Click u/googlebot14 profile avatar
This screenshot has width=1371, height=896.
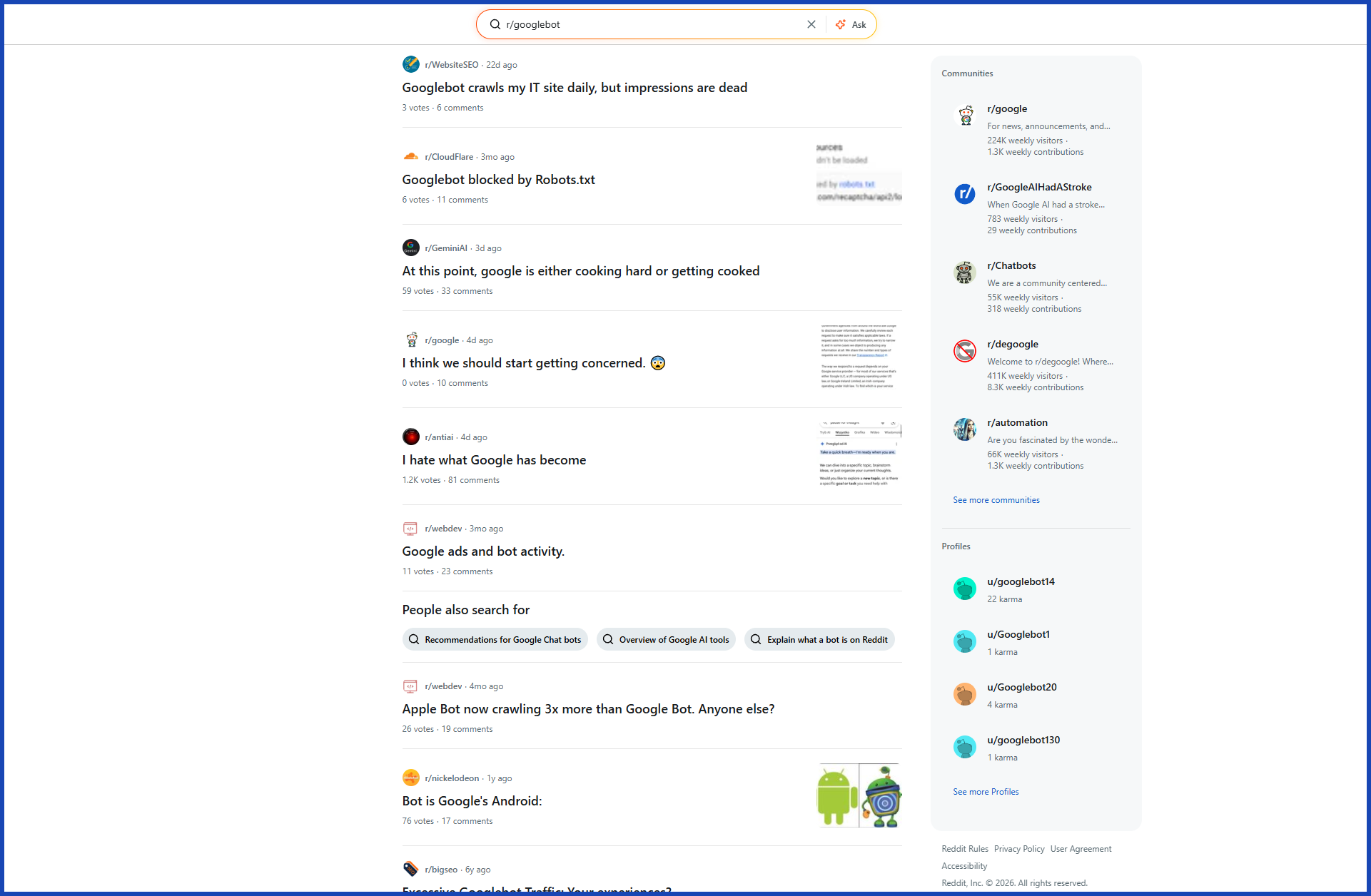point(965,589)
